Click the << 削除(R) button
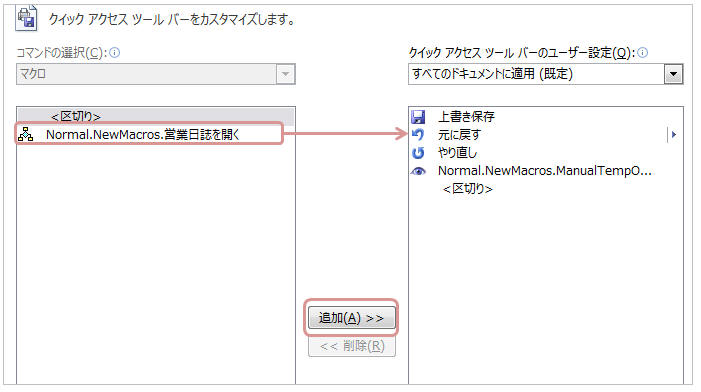The height and width of the screenshot is (392, 701). (x=352, y=346)
